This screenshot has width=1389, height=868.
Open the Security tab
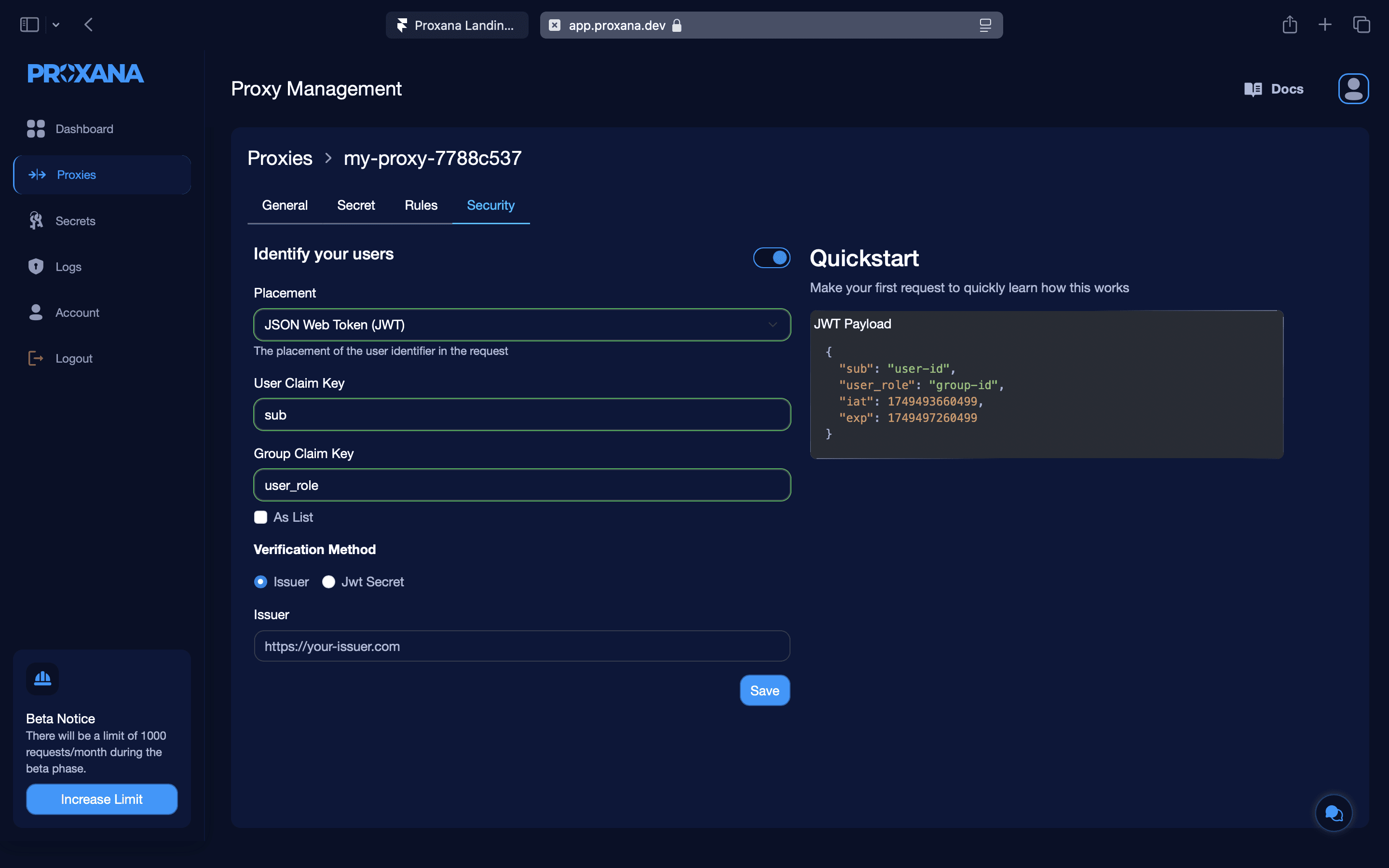[491, 205]
